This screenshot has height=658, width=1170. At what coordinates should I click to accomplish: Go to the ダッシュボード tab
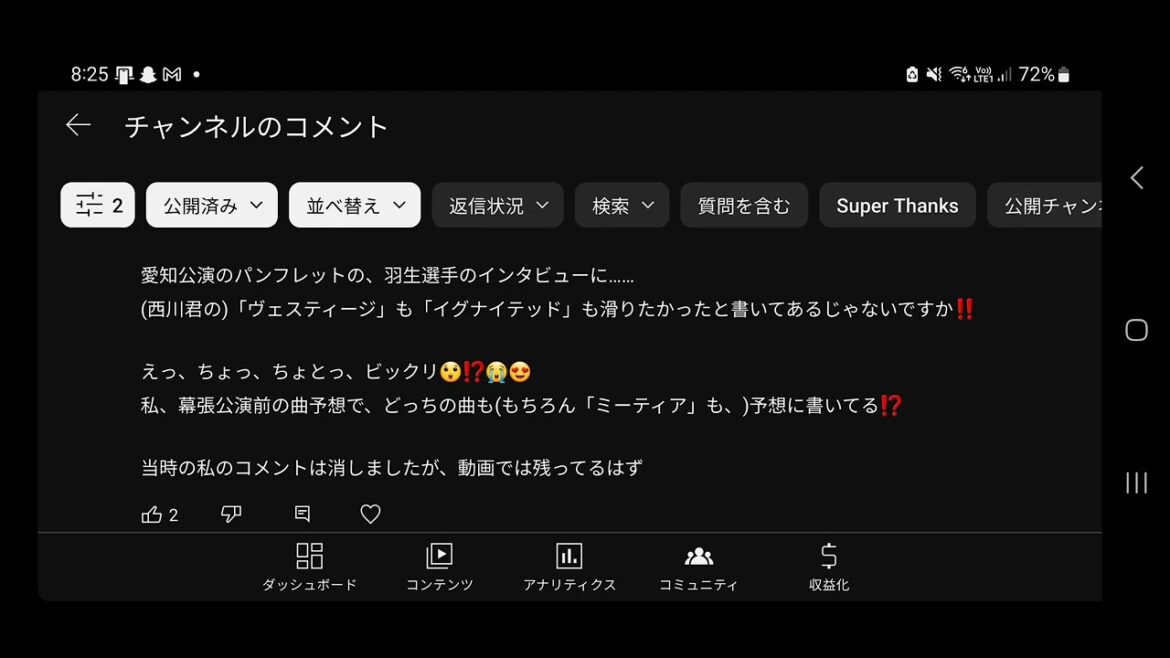(310, 567)
